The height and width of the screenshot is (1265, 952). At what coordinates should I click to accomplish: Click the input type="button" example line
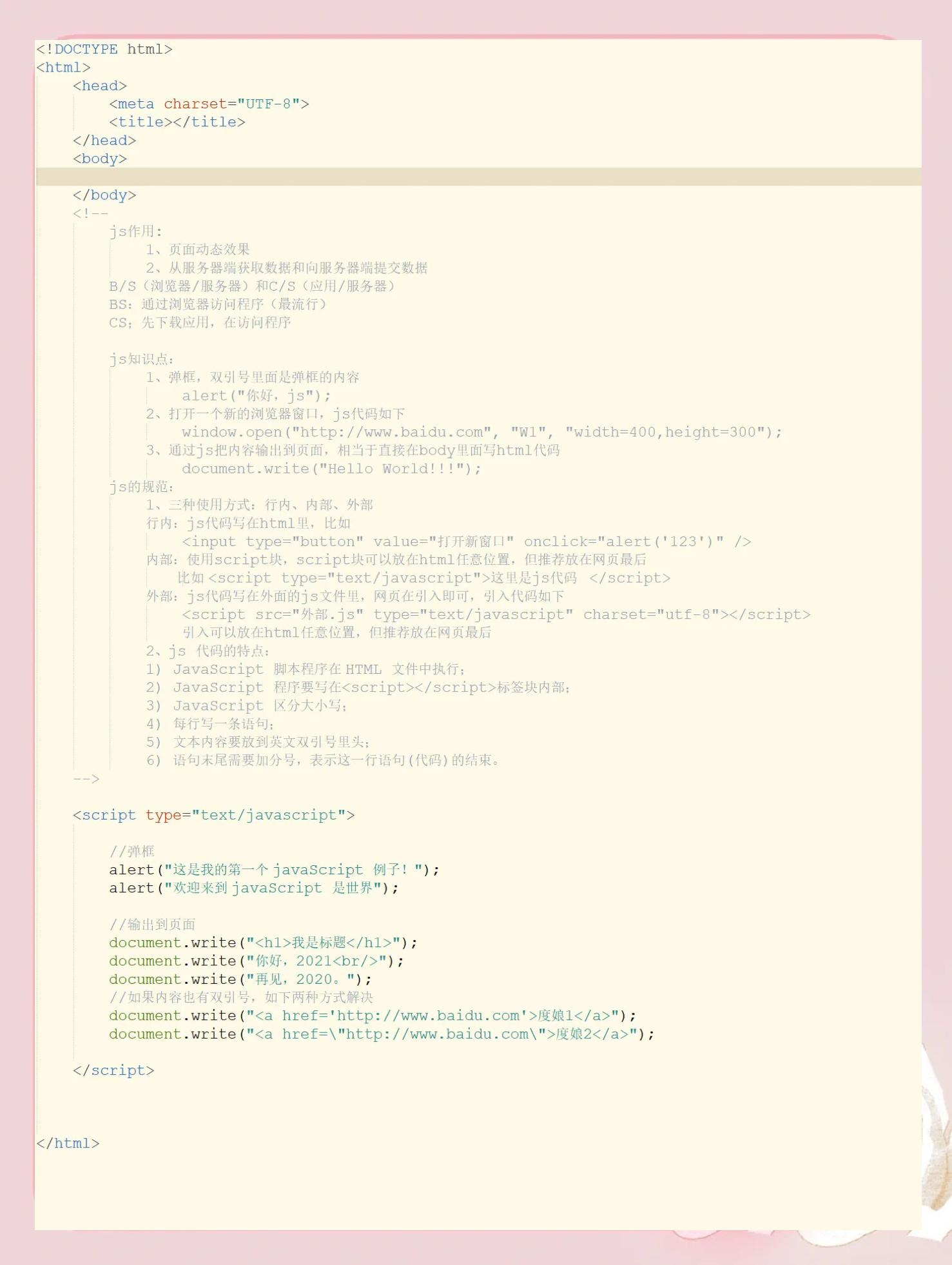467,542
